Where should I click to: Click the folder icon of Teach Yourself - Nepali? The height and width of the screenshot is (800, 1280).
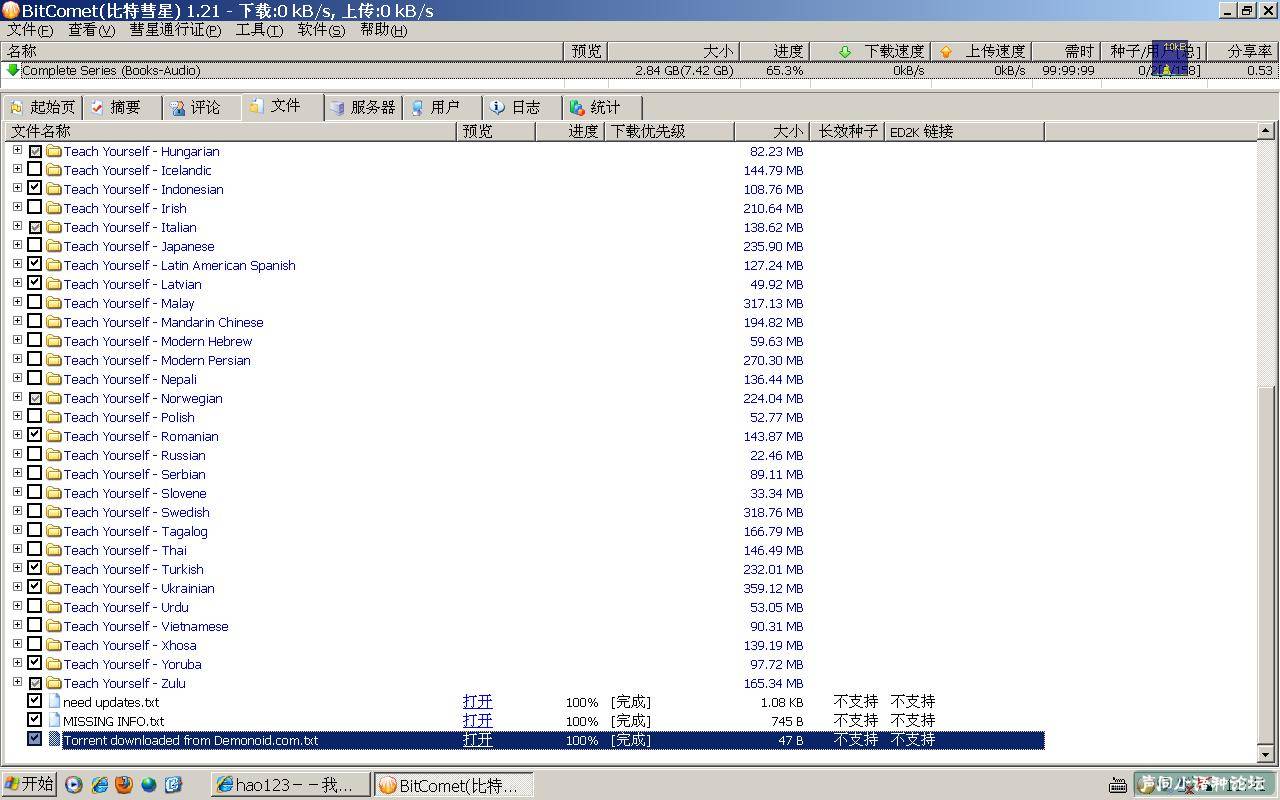click(x=54, y=380)
